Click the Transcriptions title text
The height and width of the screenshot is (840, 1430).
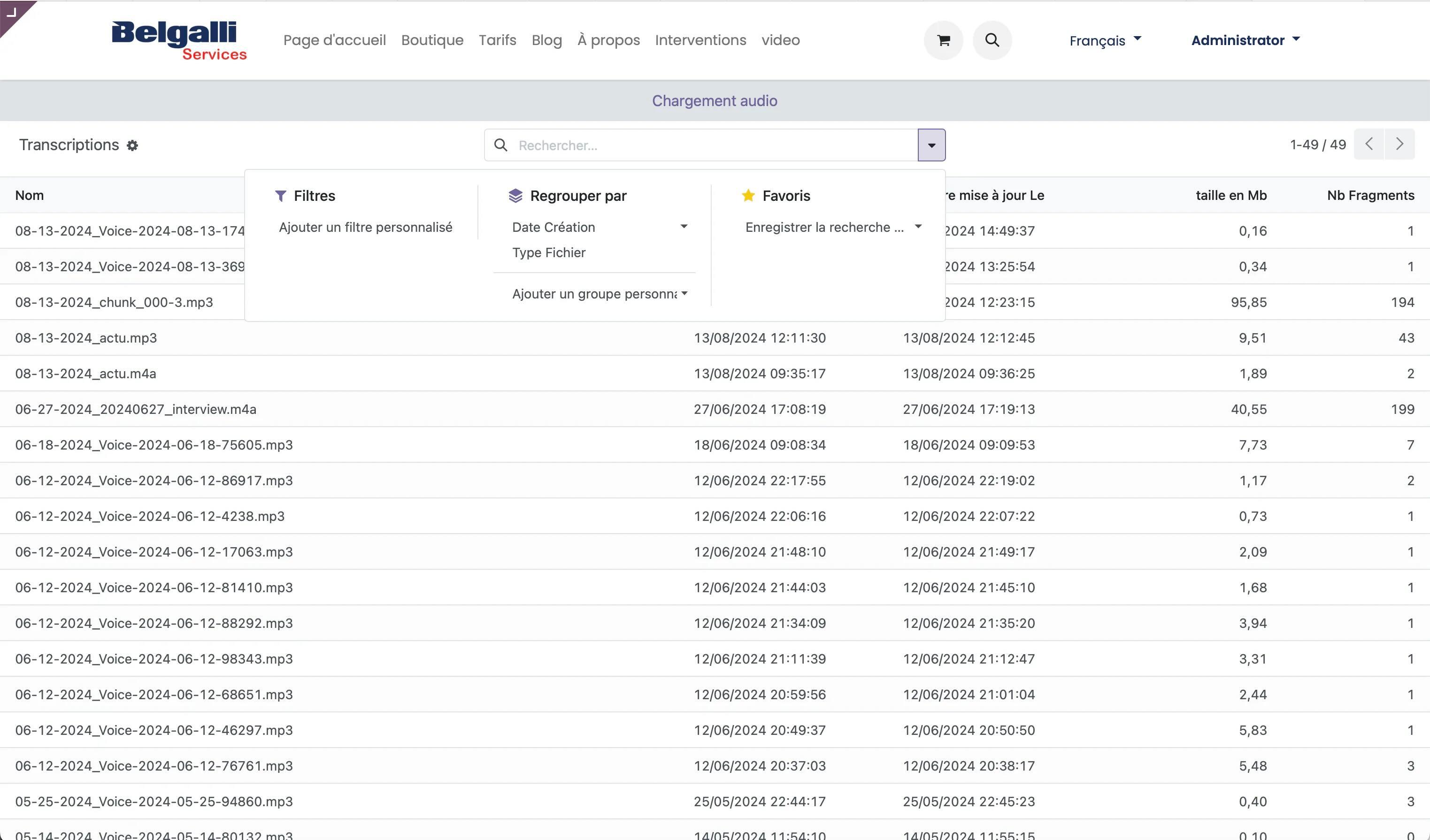[69, 145]
